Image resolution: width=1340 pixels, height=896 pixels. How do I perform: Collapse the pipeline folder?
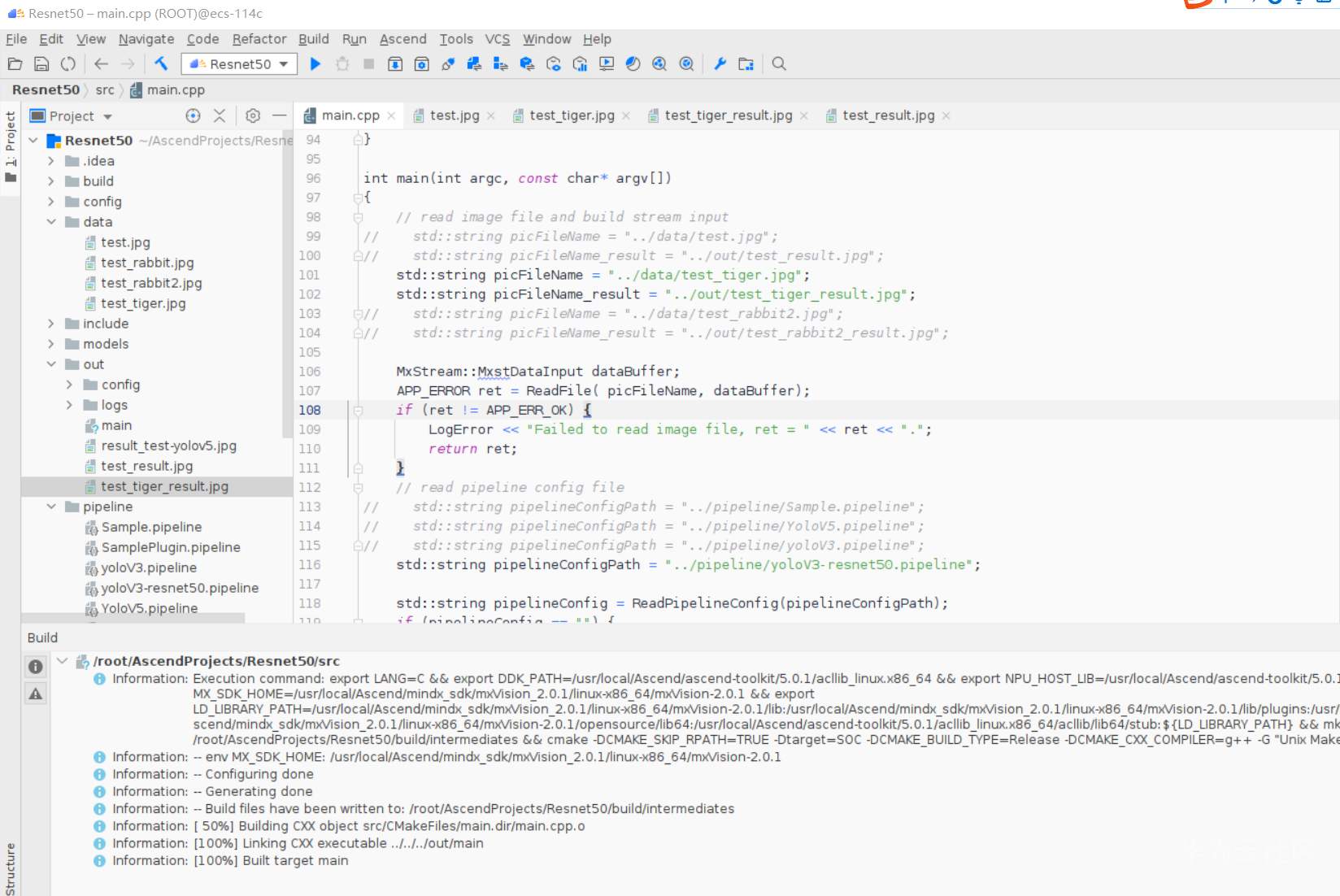51,507
